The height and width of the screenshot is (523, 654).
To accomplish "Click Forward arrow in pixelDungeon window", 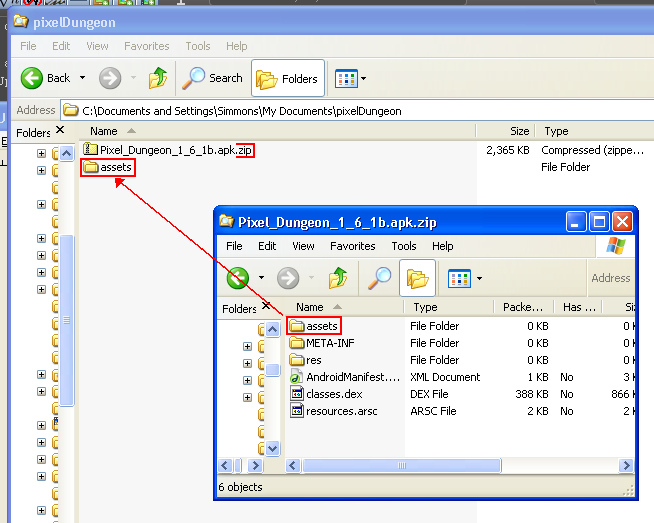I will (x=110, y=78).
